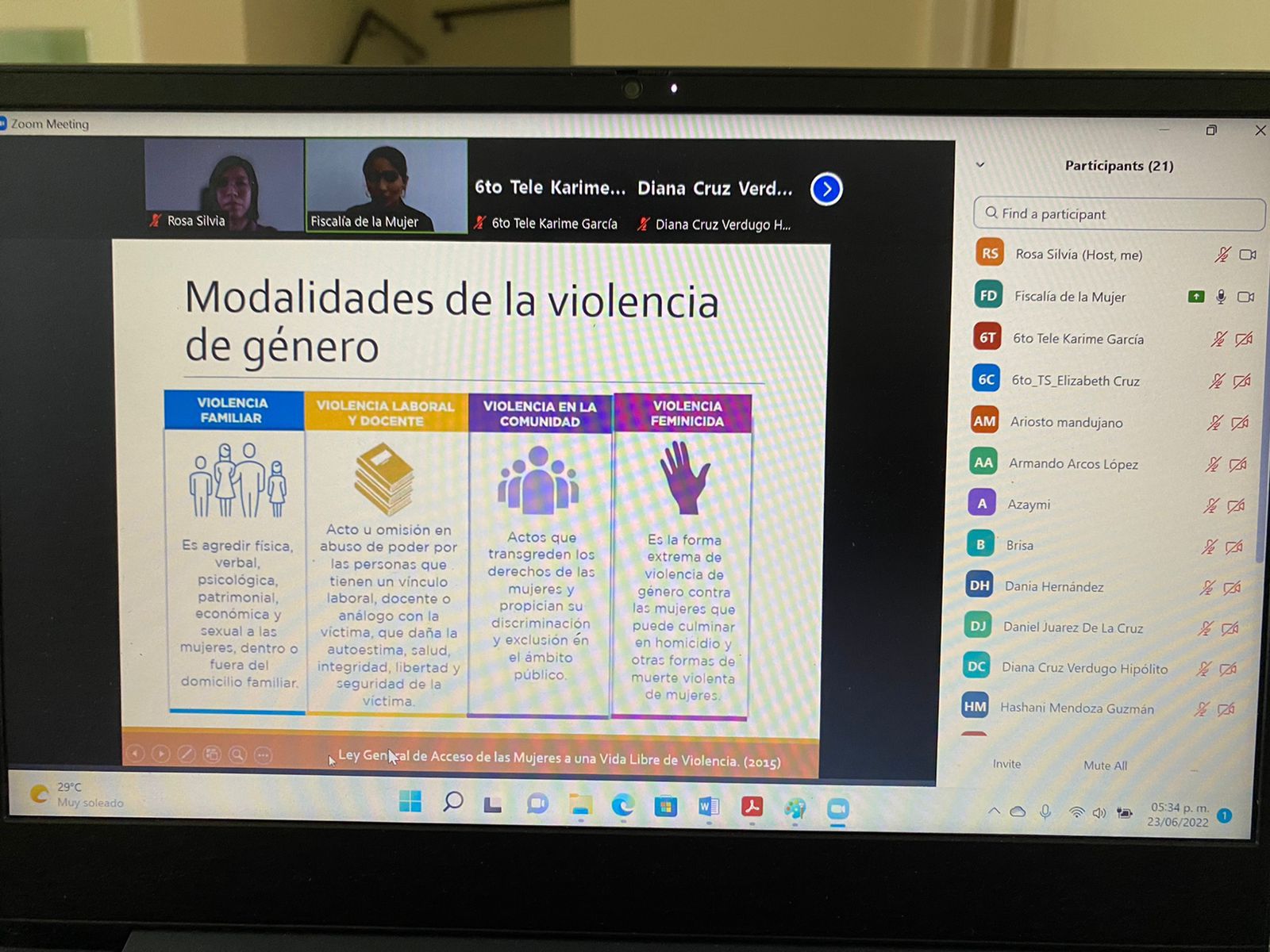The width and height of the screenshot is (1270, 952).
Task: Click the next video thumbnails arrow button
Action: [x=826, y=189]
